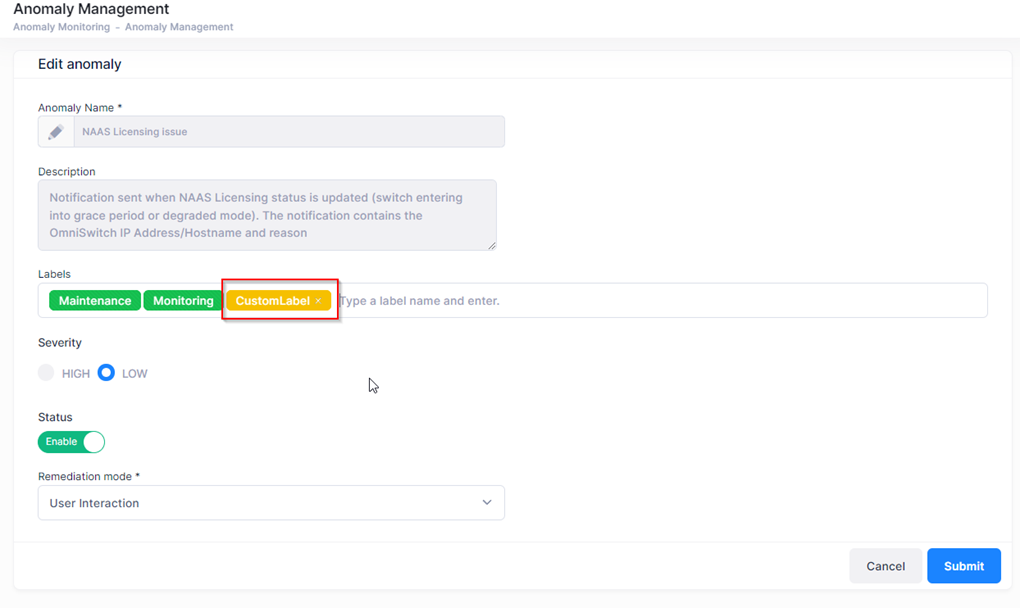Click the NAAS Licensing issue name field

point(288,132)
